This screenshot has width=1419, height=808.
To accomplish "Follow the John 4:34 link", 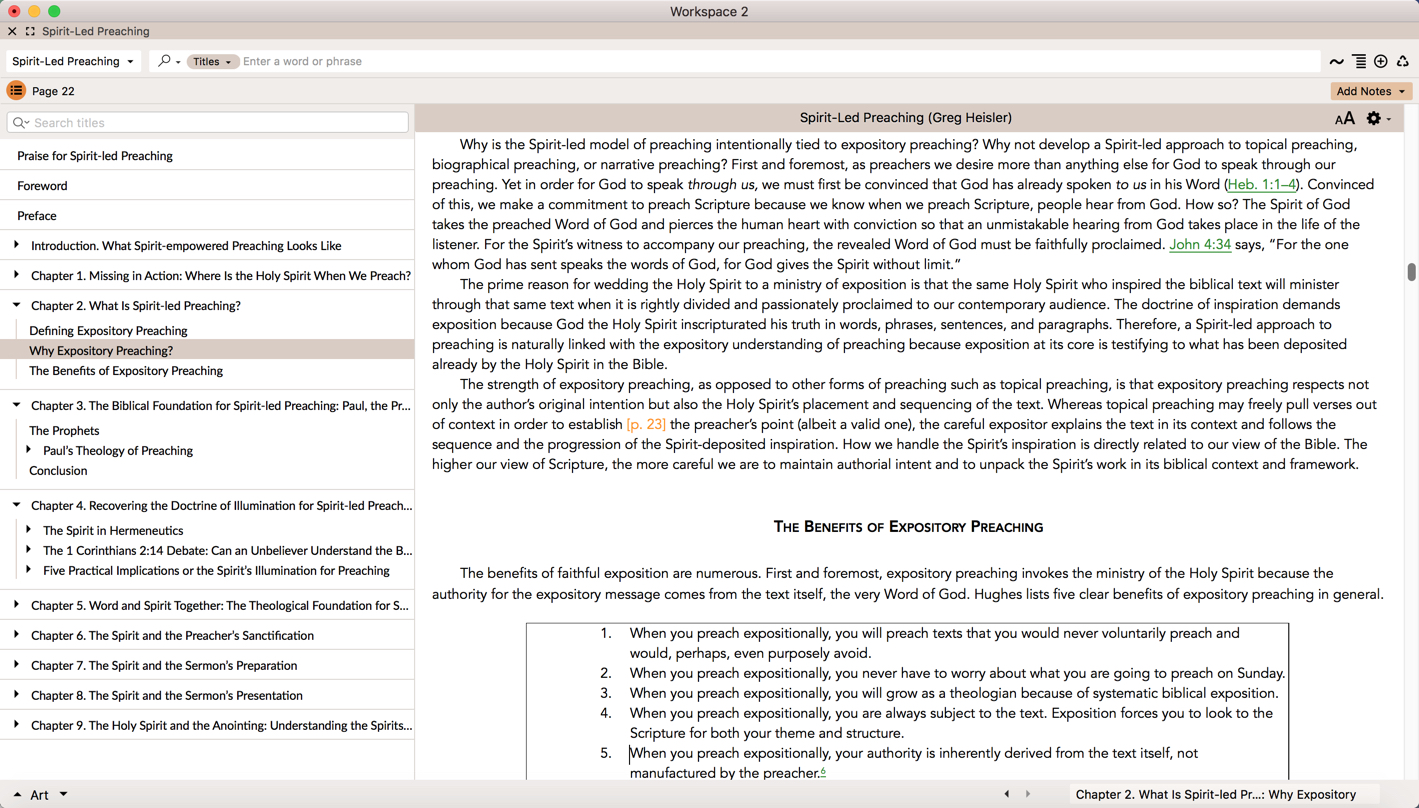I will pos(1200,244).
